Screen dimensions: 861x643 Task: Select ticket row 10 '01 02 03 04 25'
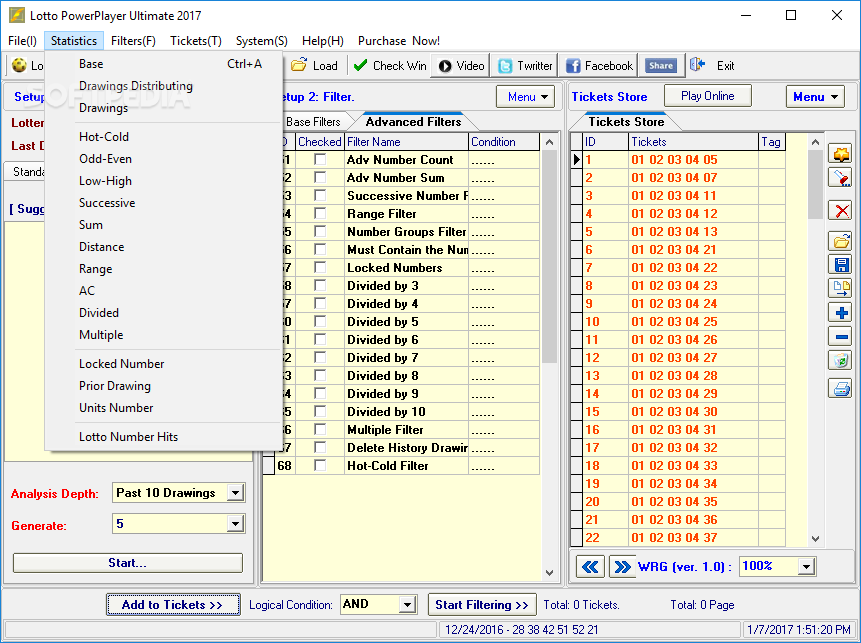[x=678, y=321]
